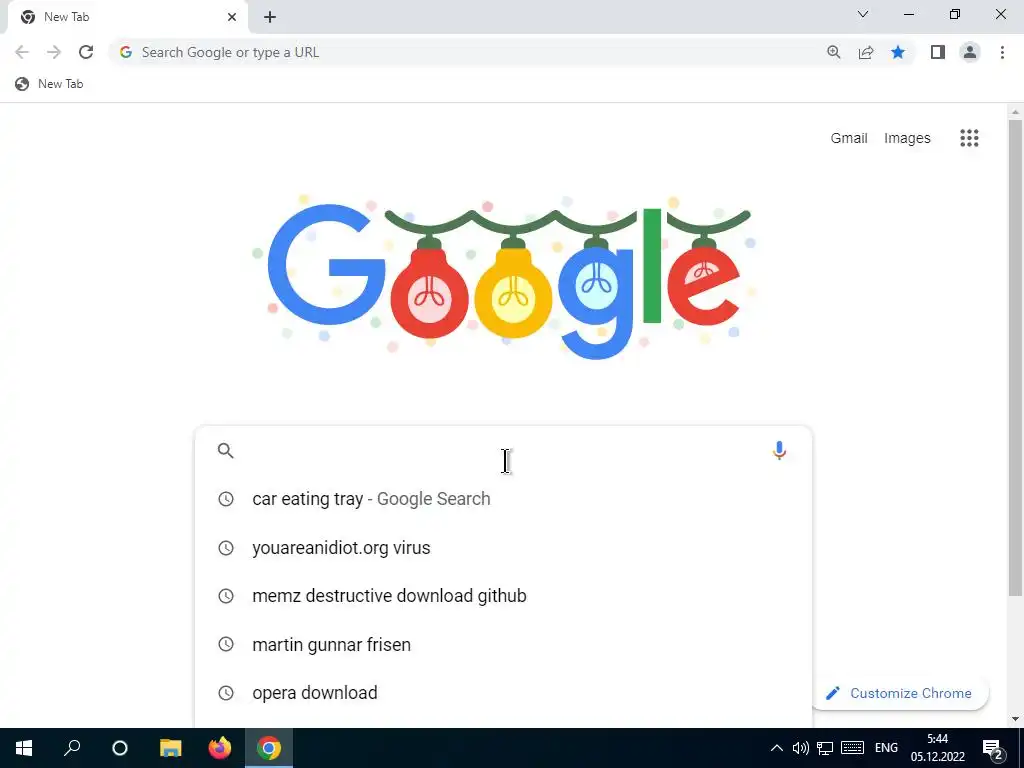This screenshot has width=1024, height=768.
Task: Open Firefox from the taskbar
Action: 219,748
